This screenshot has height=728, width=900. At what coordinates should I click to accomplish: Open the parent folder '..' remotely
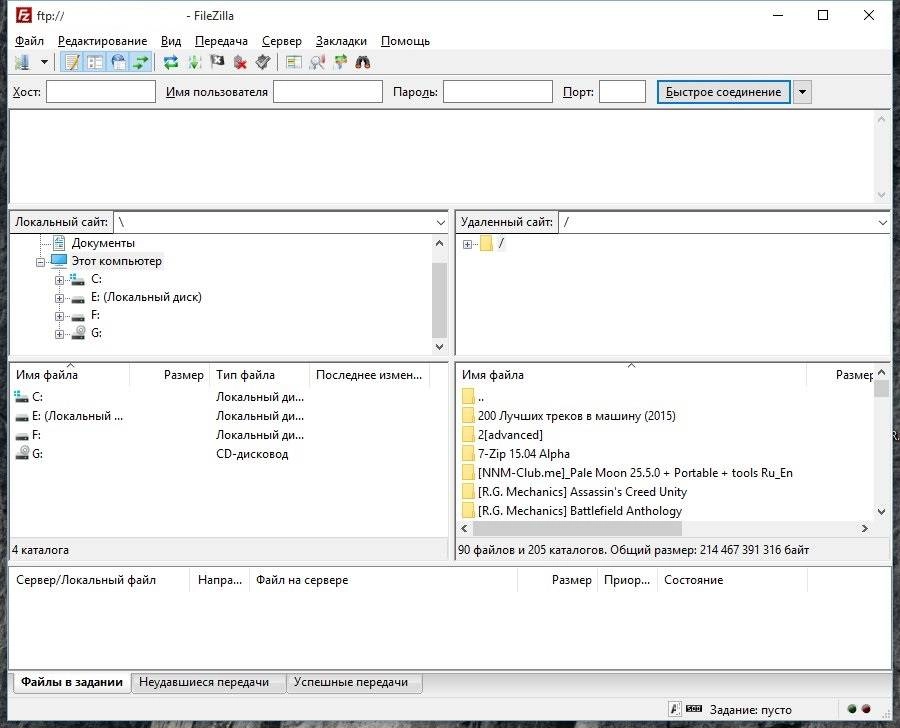480,397
